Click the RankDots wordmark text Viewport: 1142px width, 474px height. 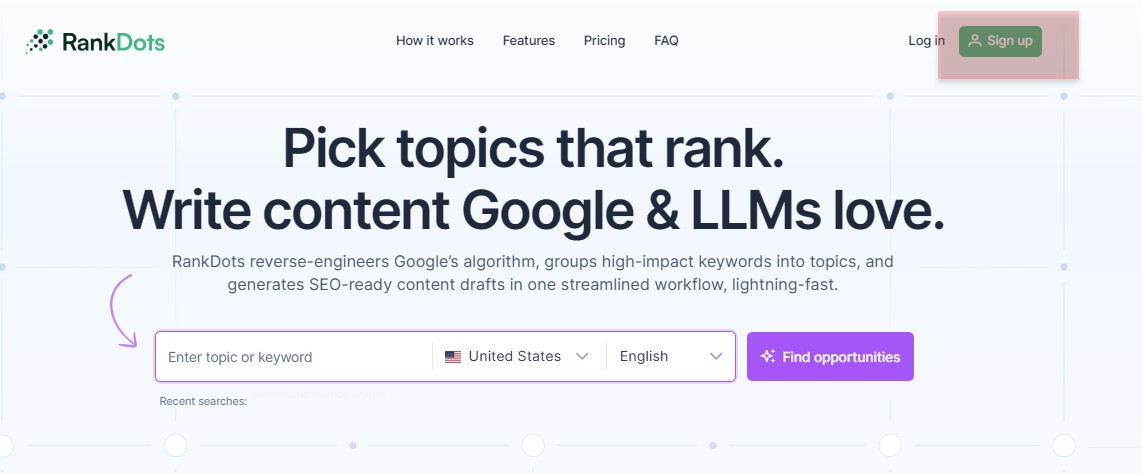113,42
